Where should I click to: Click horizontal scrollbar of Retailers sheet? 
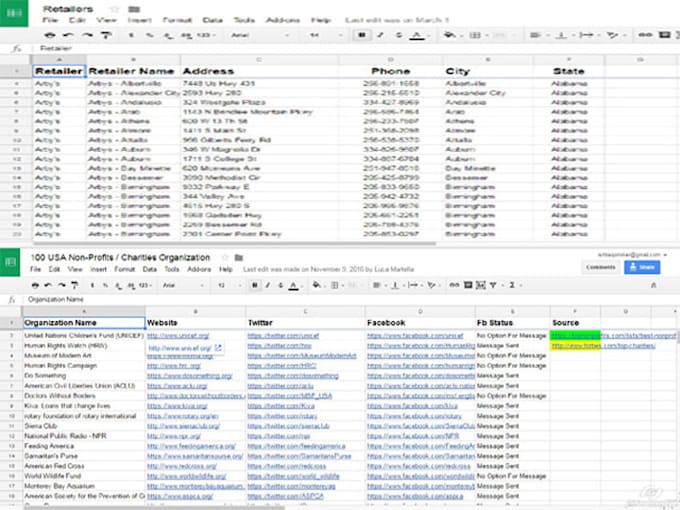[234, 244]
